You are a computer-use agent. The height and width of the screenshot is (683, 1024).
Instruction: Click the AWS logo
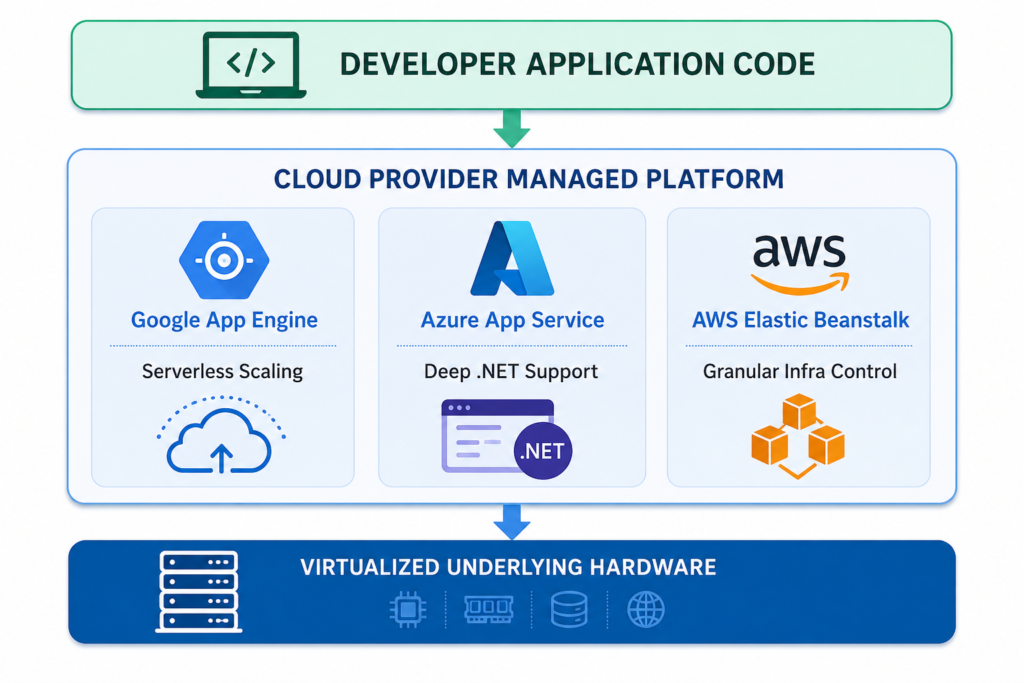pos(800,264)
